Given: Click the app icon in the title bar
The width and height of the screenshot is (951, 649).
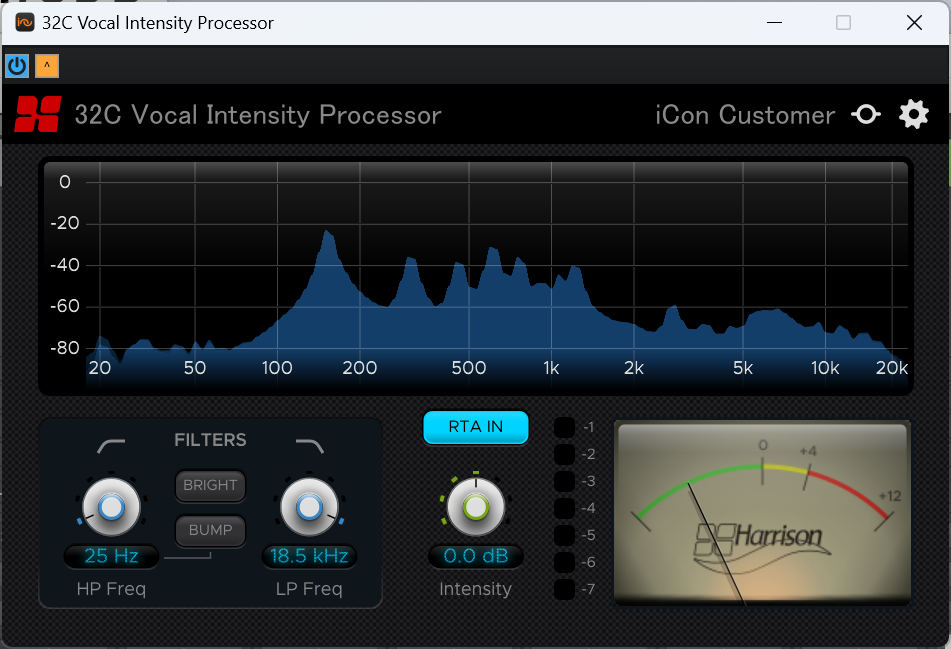Looking at the screenshot, I should point(25,23).
